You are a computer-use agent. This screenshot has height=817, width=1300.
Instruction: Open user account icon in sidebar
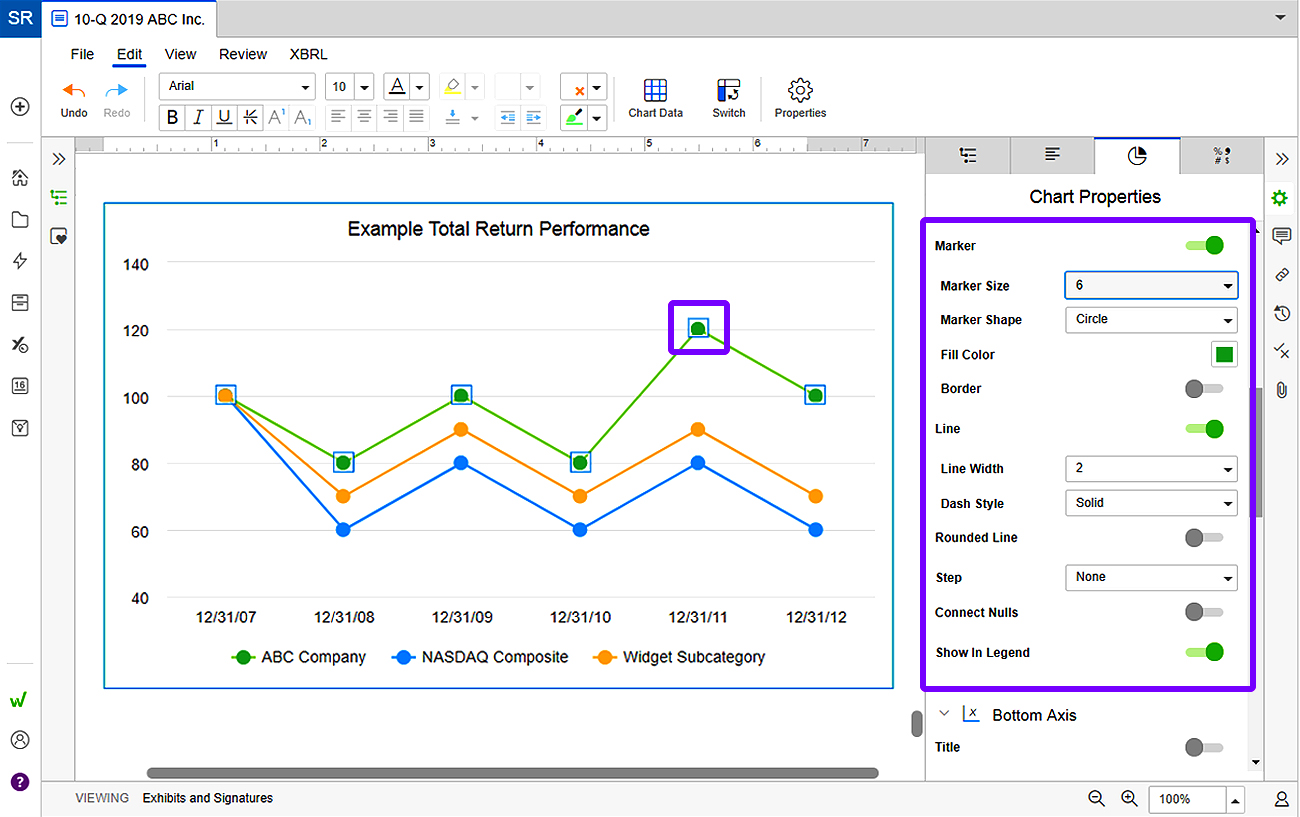[20, 740]
